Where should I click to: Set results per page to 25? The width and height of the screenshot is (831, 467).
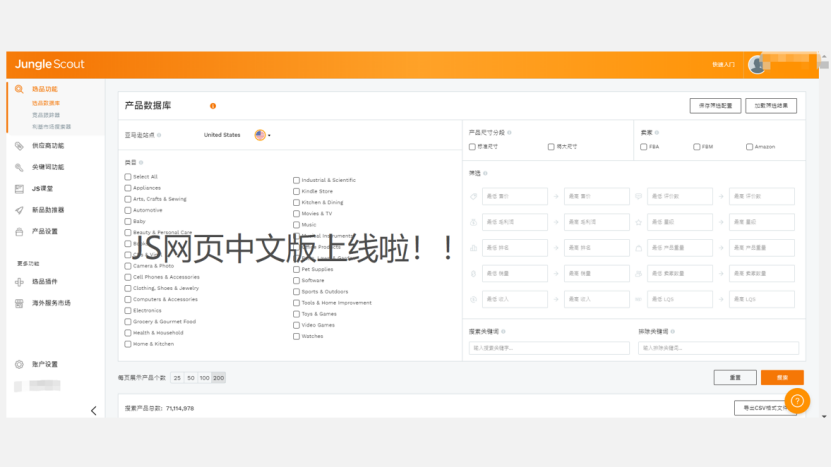tap(177, 378)
